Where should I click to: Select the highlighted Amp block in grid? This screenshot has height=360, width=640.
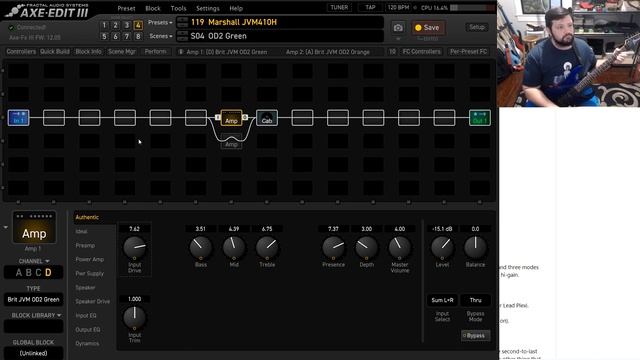click(231, 118)
